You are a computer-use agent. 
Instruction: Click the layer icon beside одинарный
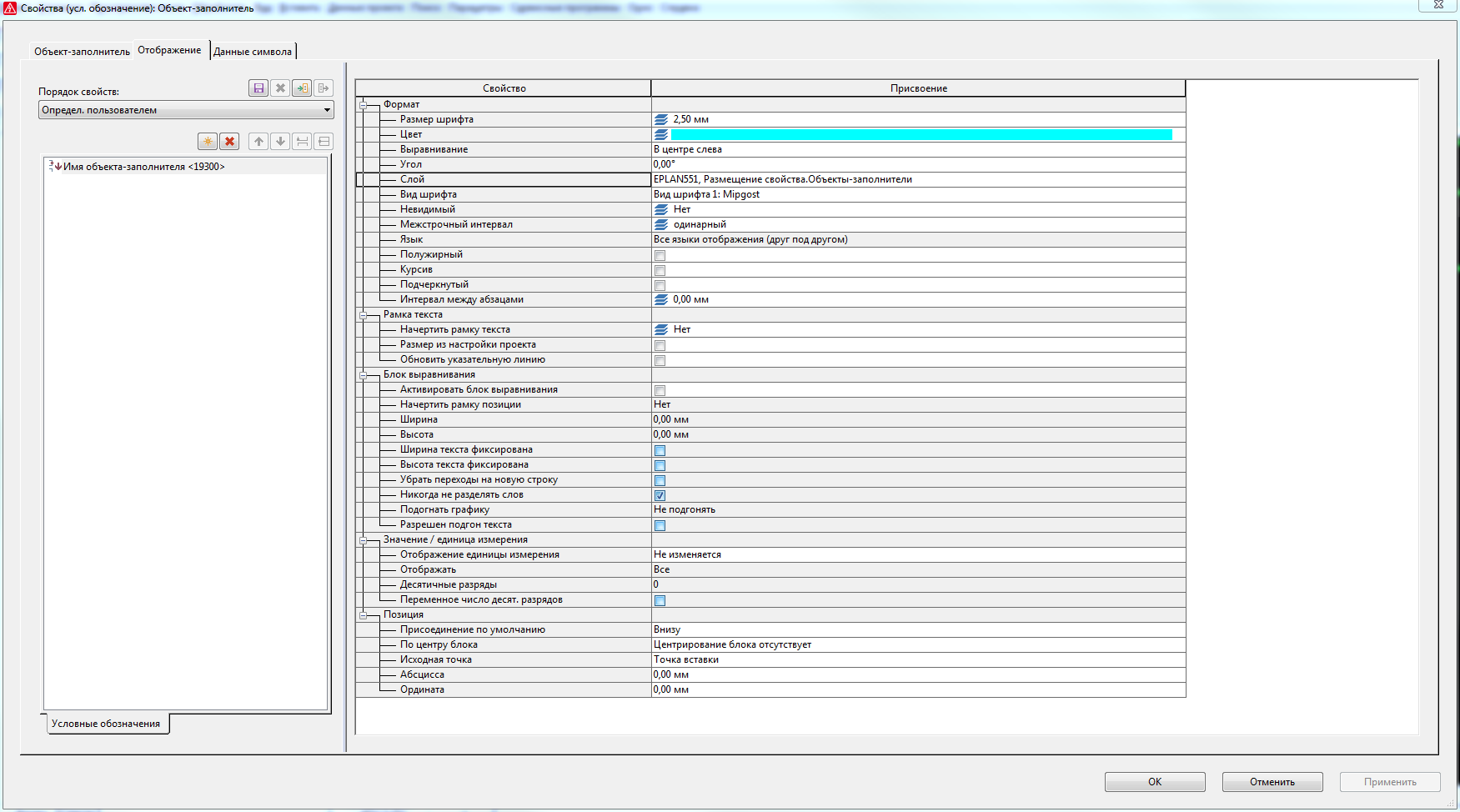tap(661, 224)
